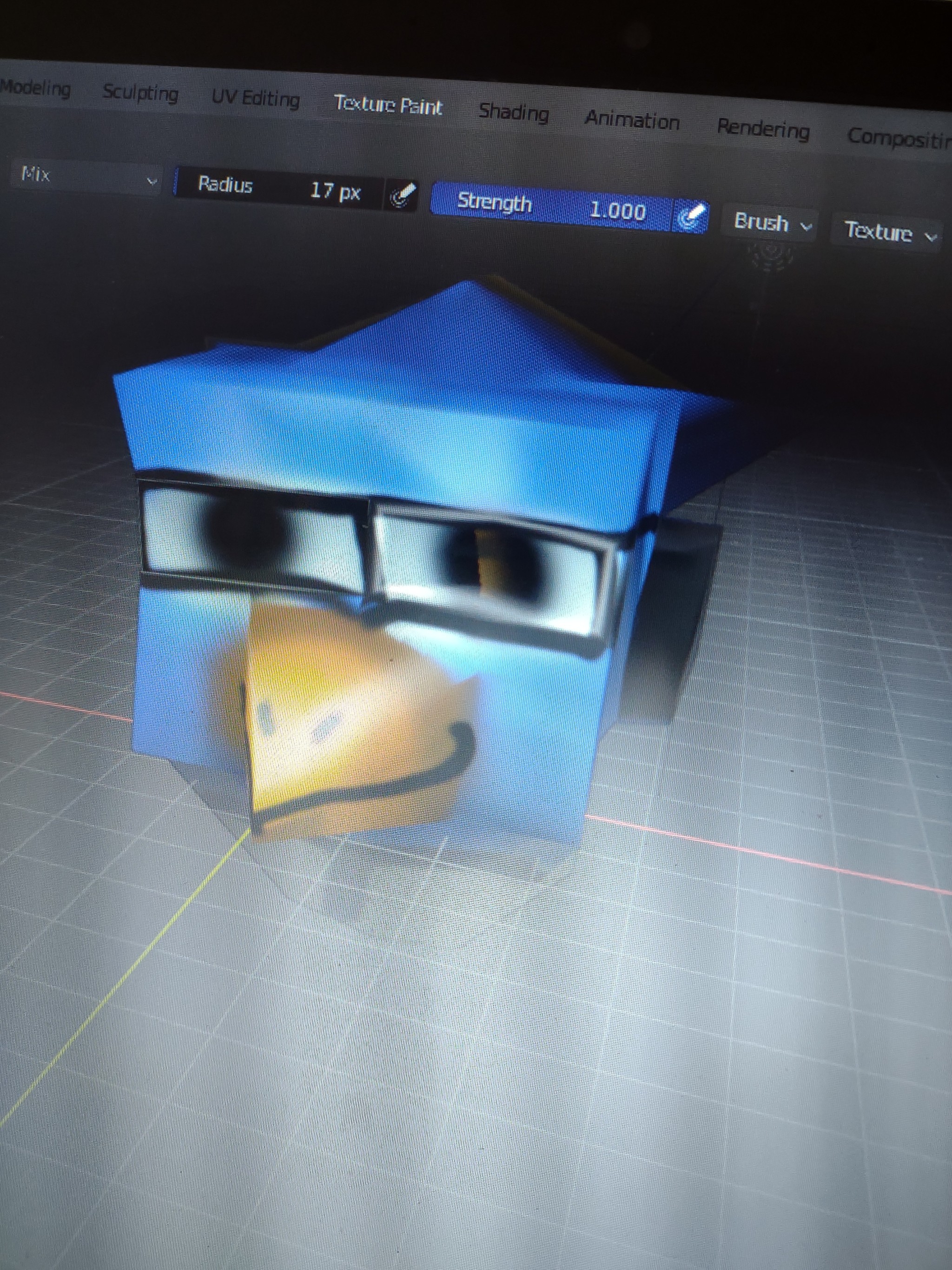The width and height of the screenshot is (952, 1270).
Task: Open the UV Editing workspace tab
Action: tap(255, 99)
